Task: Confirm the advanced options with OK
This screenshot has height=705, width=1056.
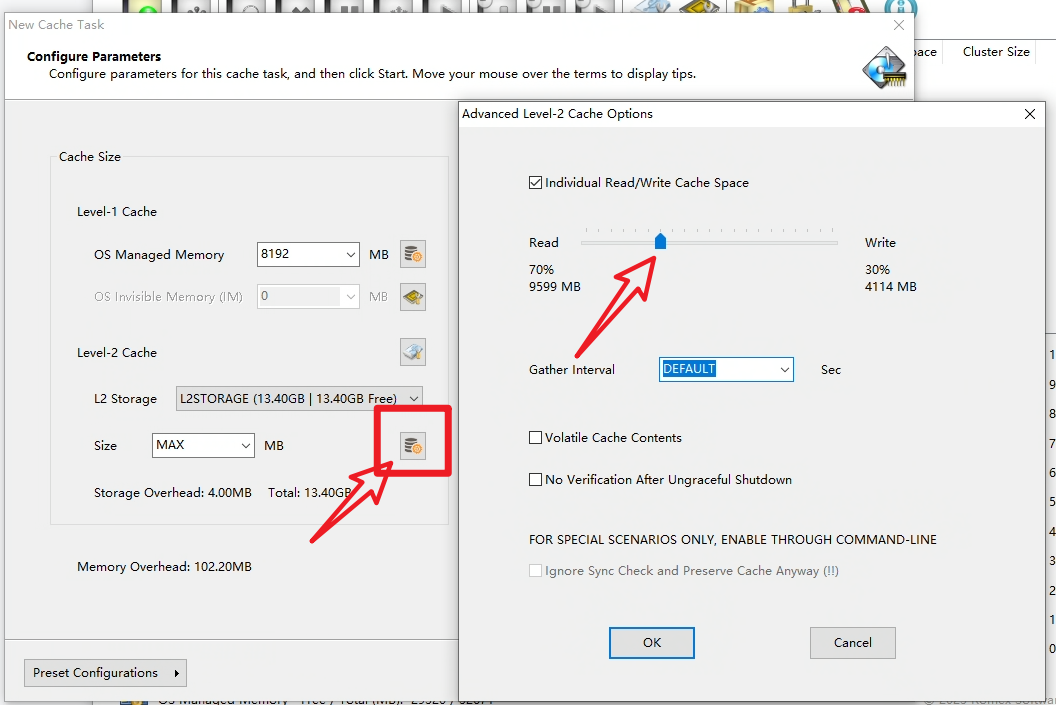Action: [x=652, y=643]
